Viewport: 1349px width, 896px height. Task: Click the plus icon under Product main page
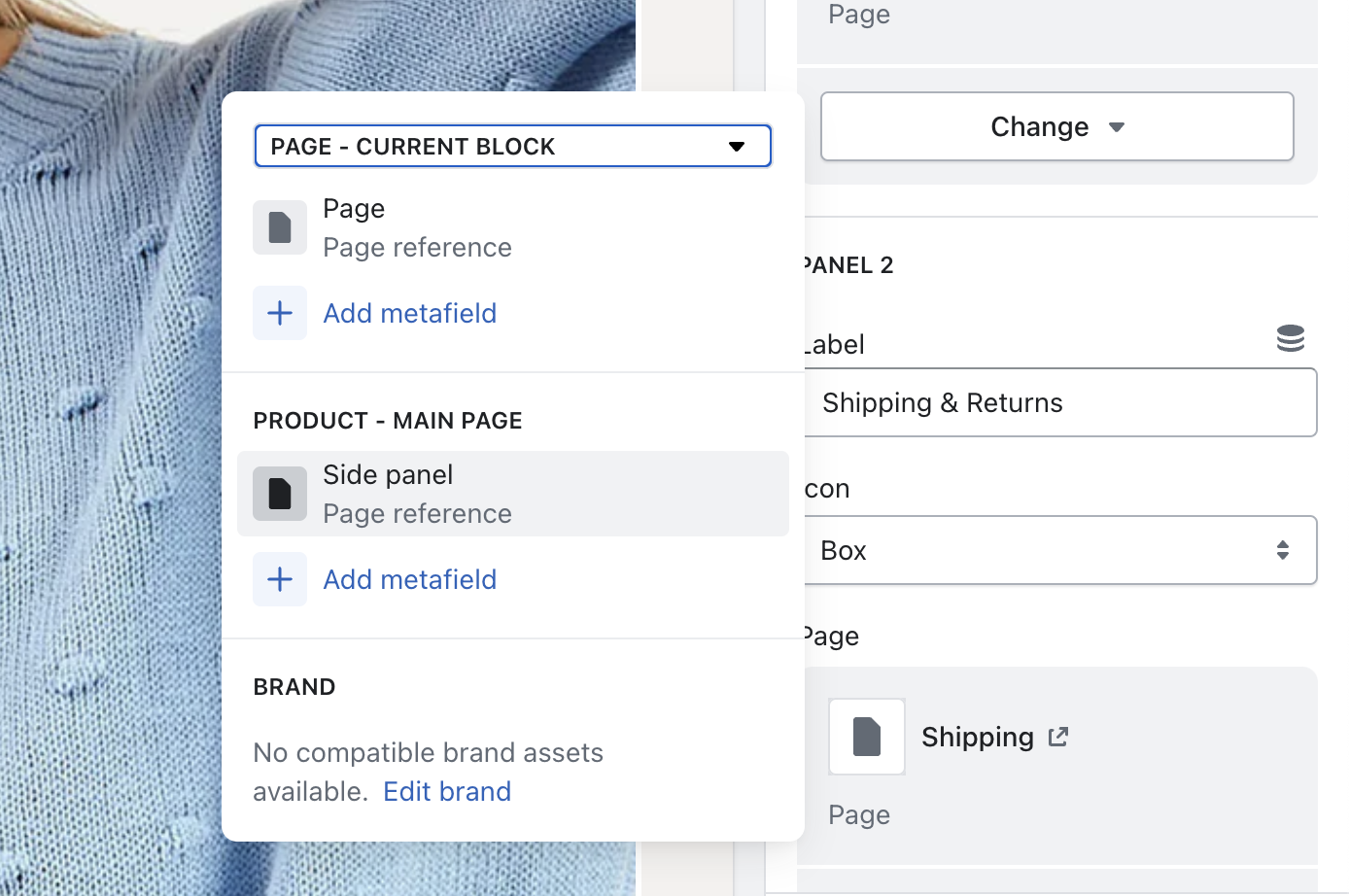tap(280, 579)
